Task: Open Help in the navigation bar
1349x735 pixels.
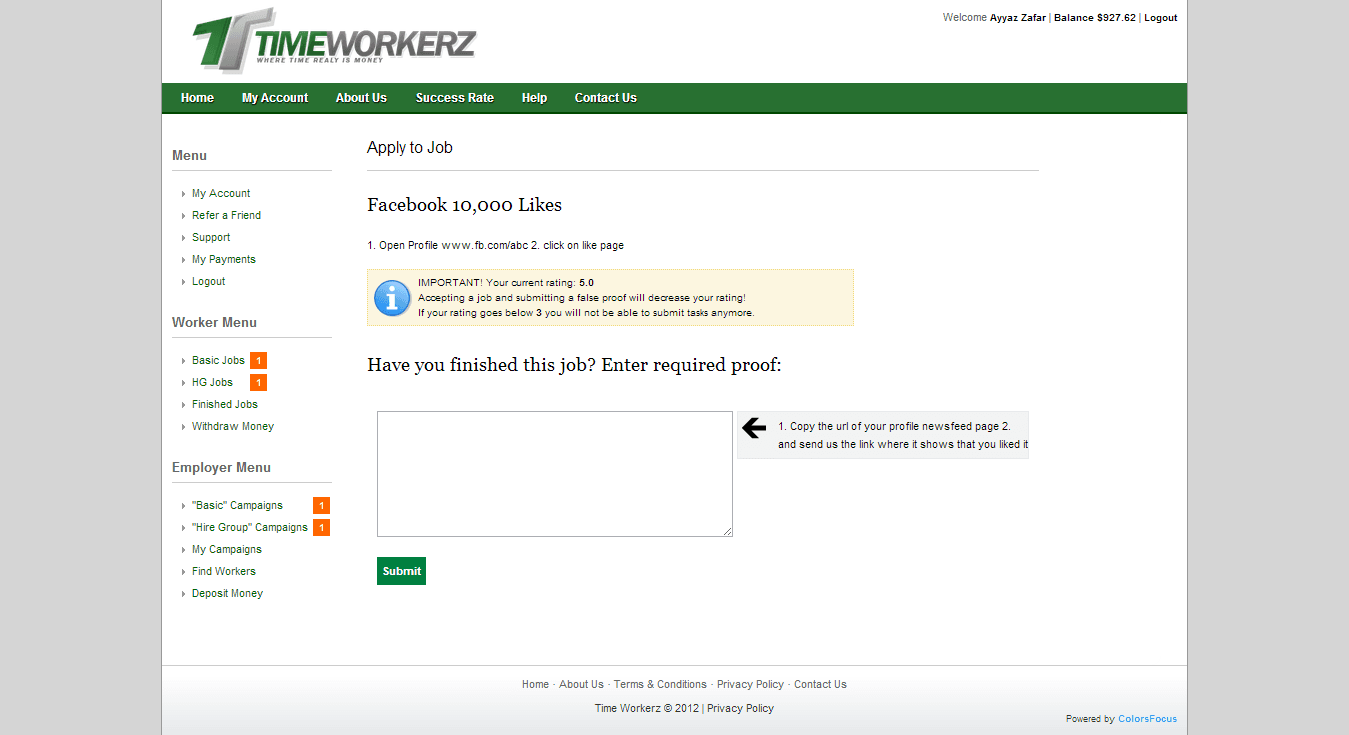Action: coord(534,98)
